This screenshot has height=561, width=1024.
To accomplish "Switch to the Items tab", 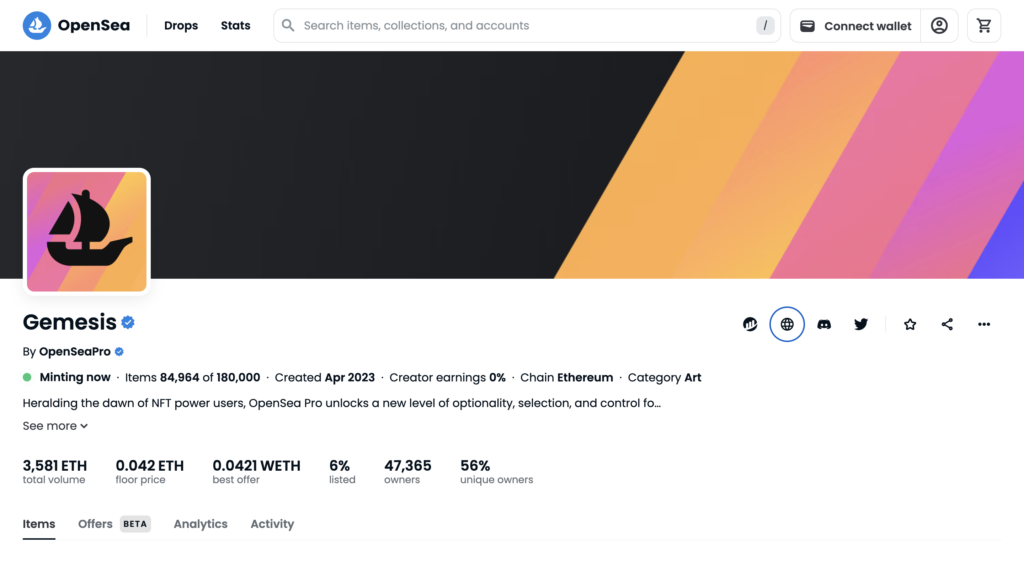I will tap(39, 524).
